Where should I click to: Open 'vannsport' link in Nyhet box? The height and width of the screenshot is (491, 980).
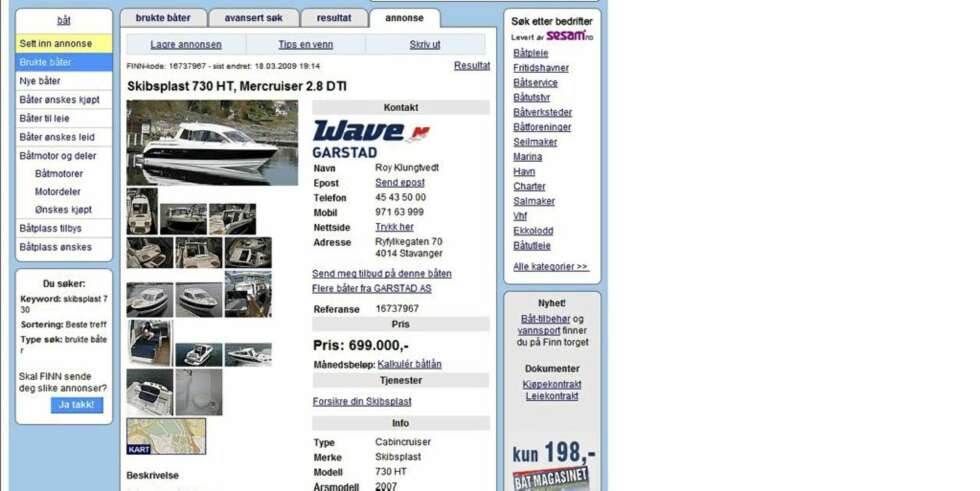coord(539,330)
